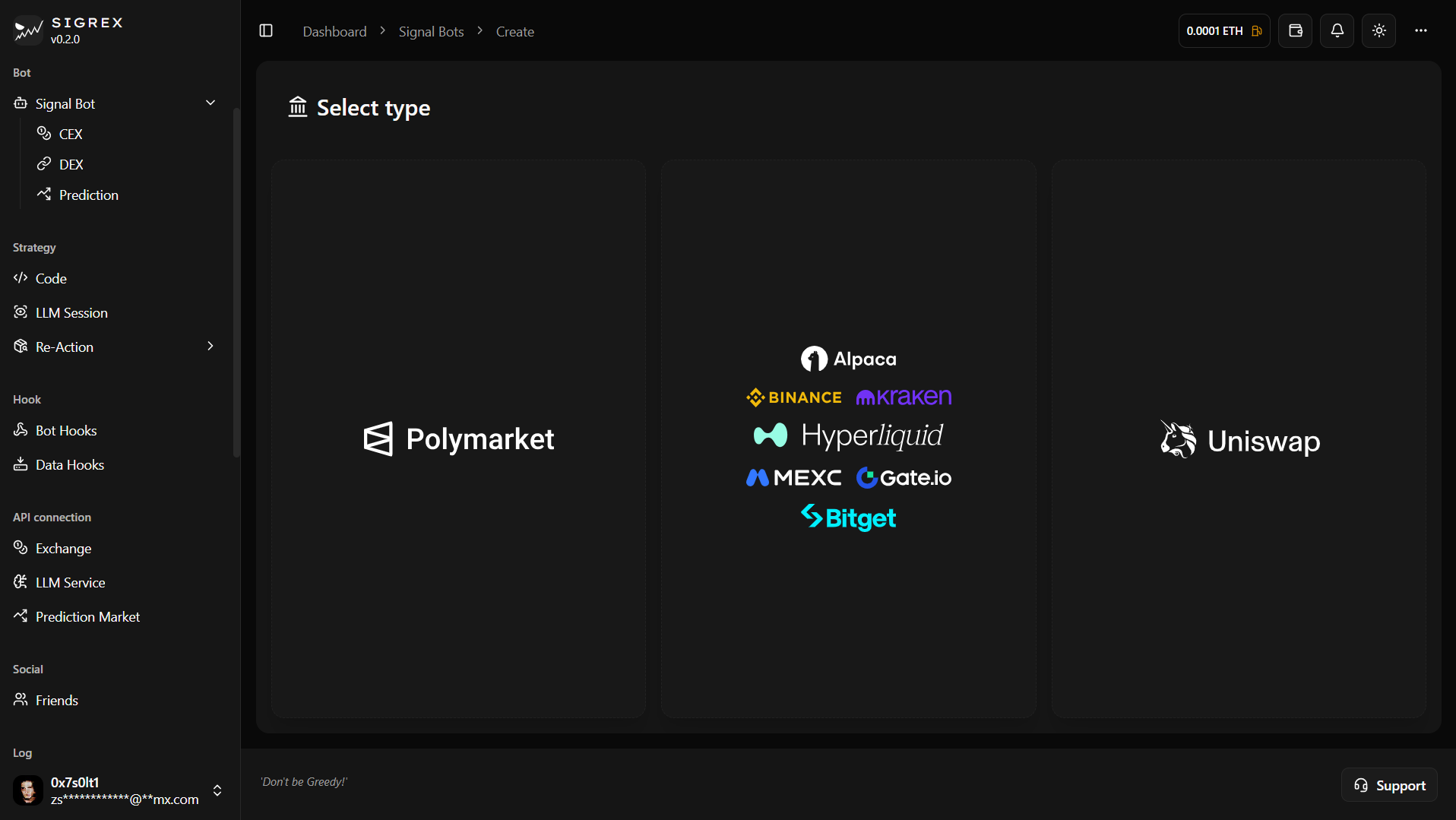Click the Log section label
The height and width of the screenshot is (820, 1456).
click(22, 752)
